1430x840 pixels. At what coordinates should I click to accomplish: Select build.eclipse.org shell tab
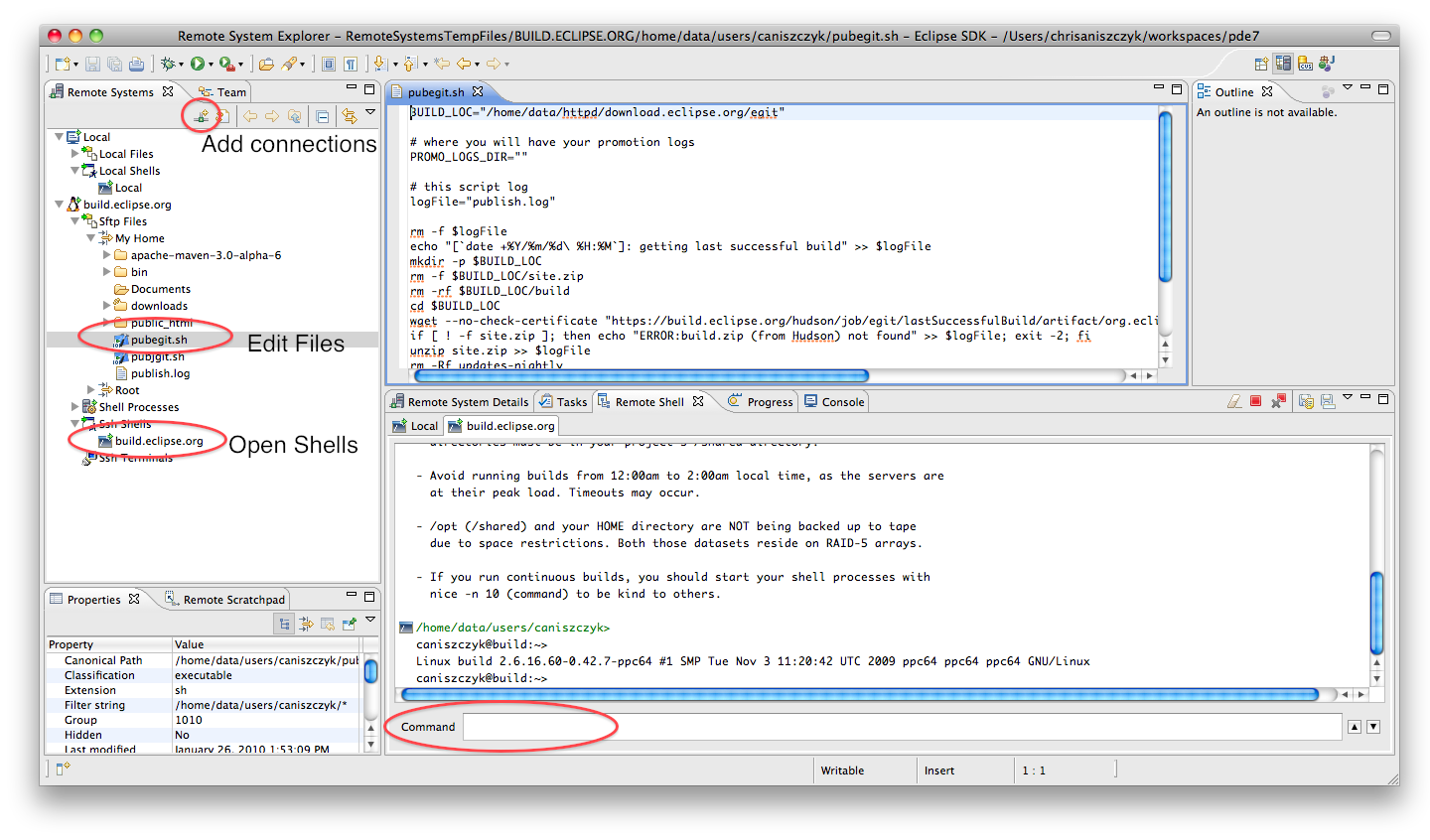(x=502, y=426)
